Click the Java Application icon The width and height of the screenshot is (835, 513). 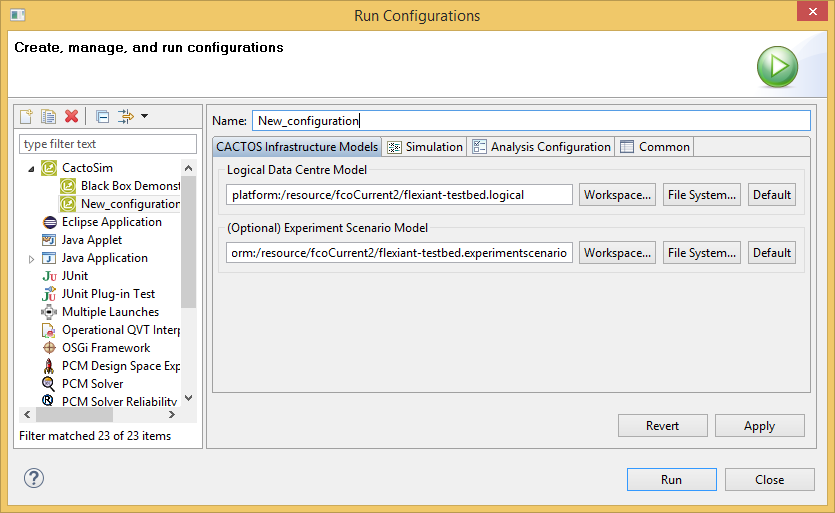coord(49,258)
